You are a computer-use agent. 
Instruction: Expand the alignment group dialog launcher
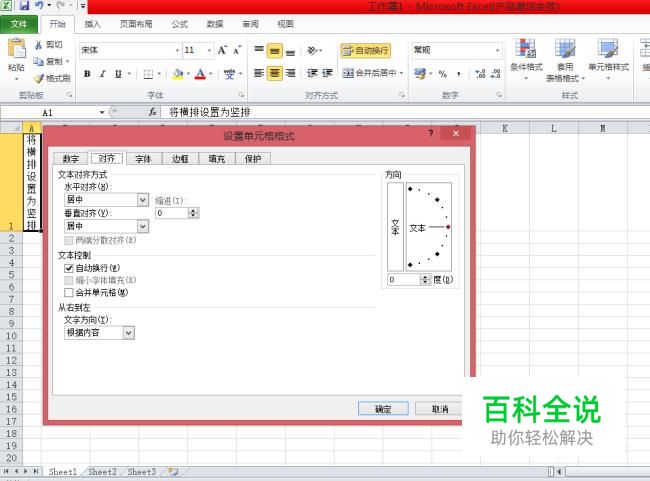402,95
